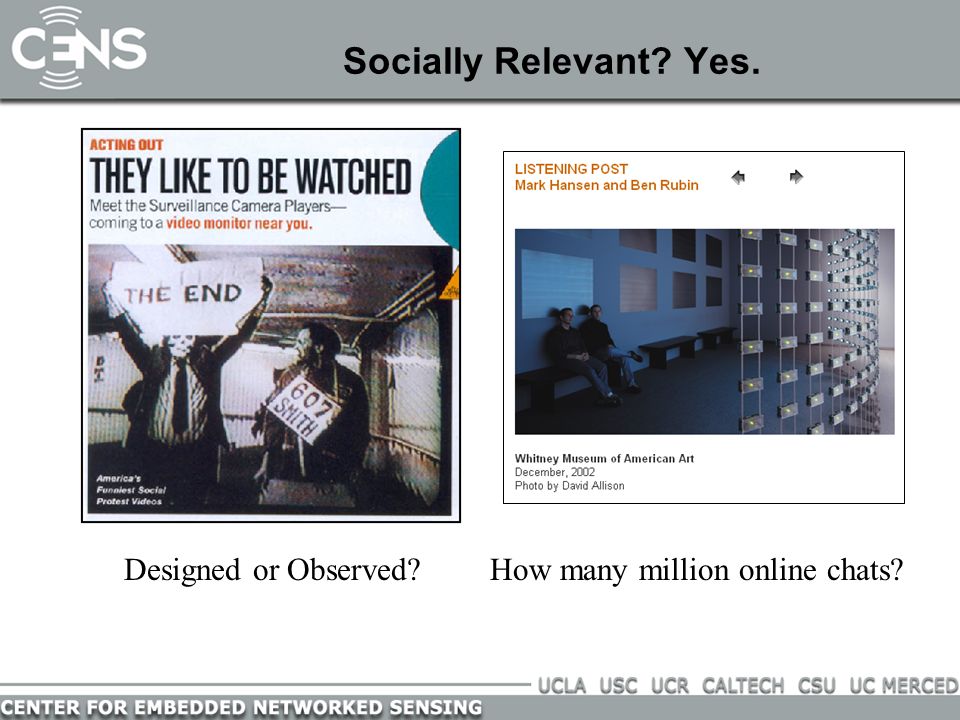The width and height of the screenshot is (960, 720).
Task: Click the "607 SMITH" sign in the photo
Action: click(304, 410)
